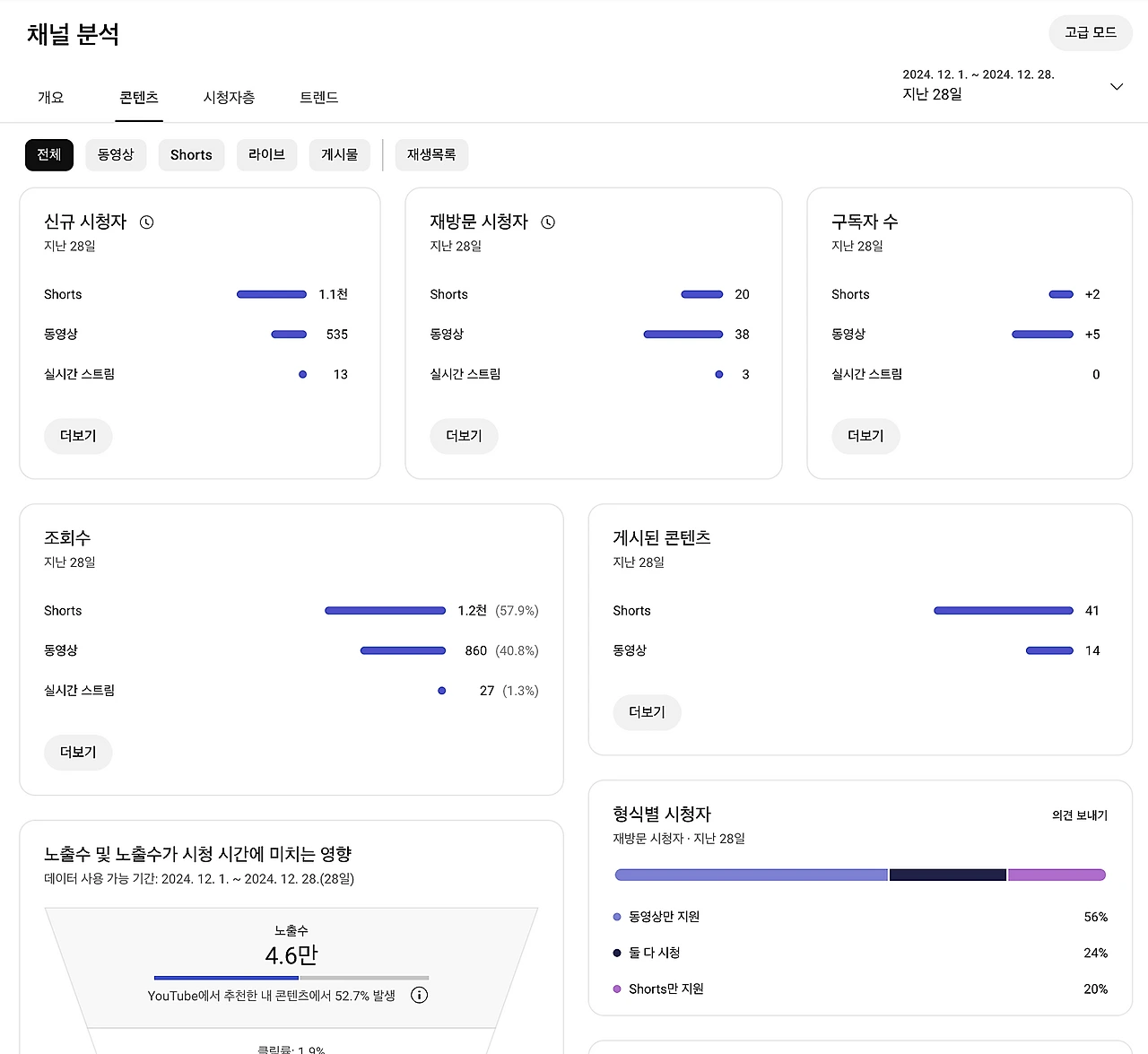Click 더보기 in the 신규 시청자 card
Image resolution: width=1148 pixels, height=1054 pixels.
78,436
